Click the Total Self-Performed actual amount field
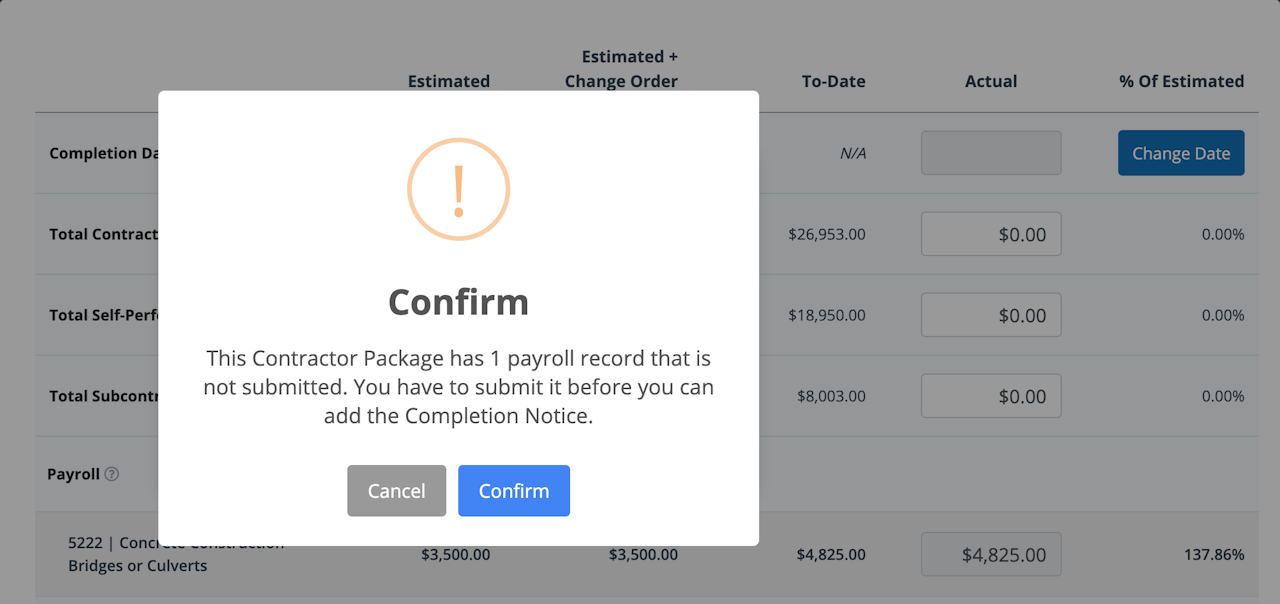1280x604 pixels. (990, 315)
